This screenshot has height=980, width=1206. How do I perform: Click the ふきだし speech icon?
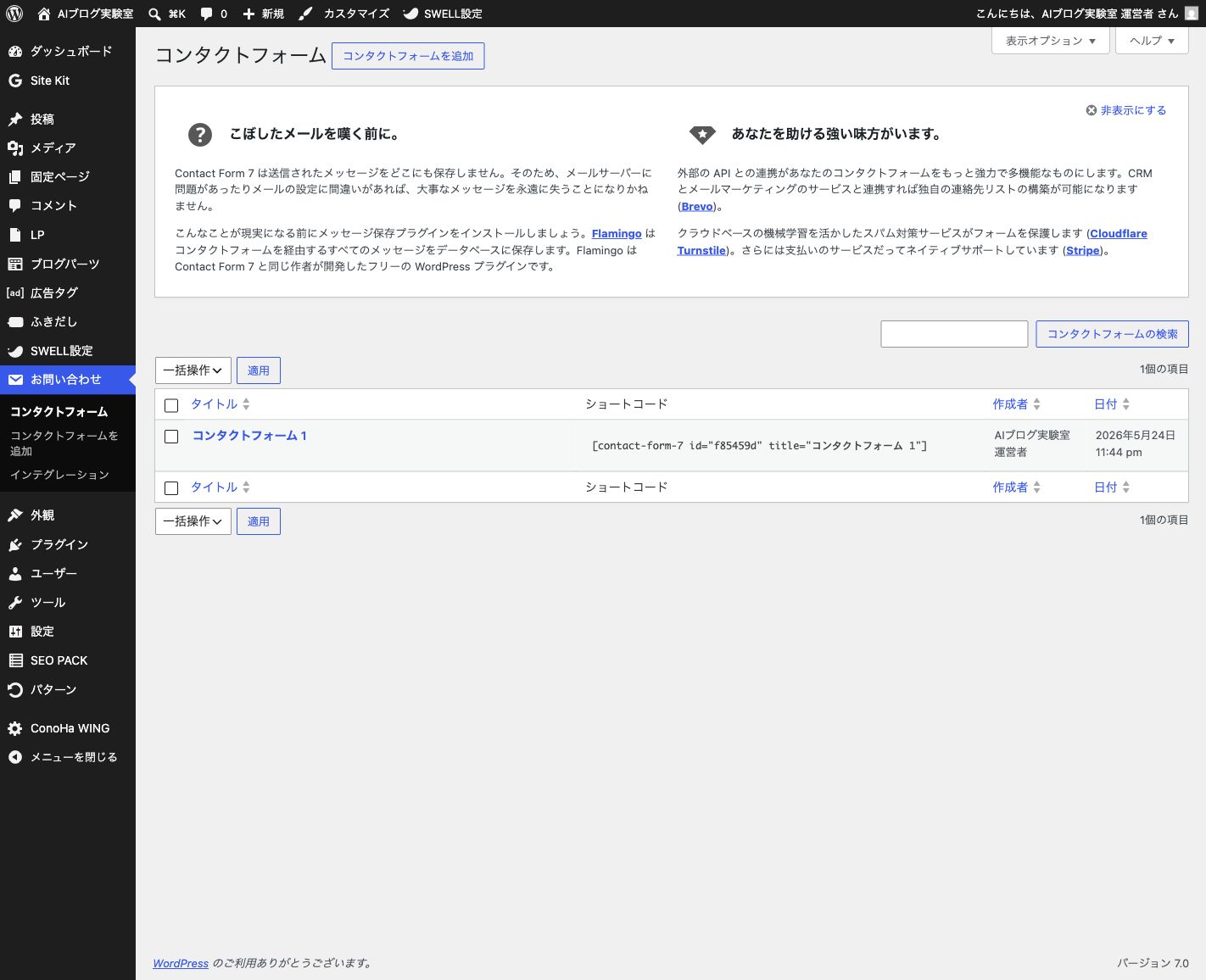coord(15,322)
